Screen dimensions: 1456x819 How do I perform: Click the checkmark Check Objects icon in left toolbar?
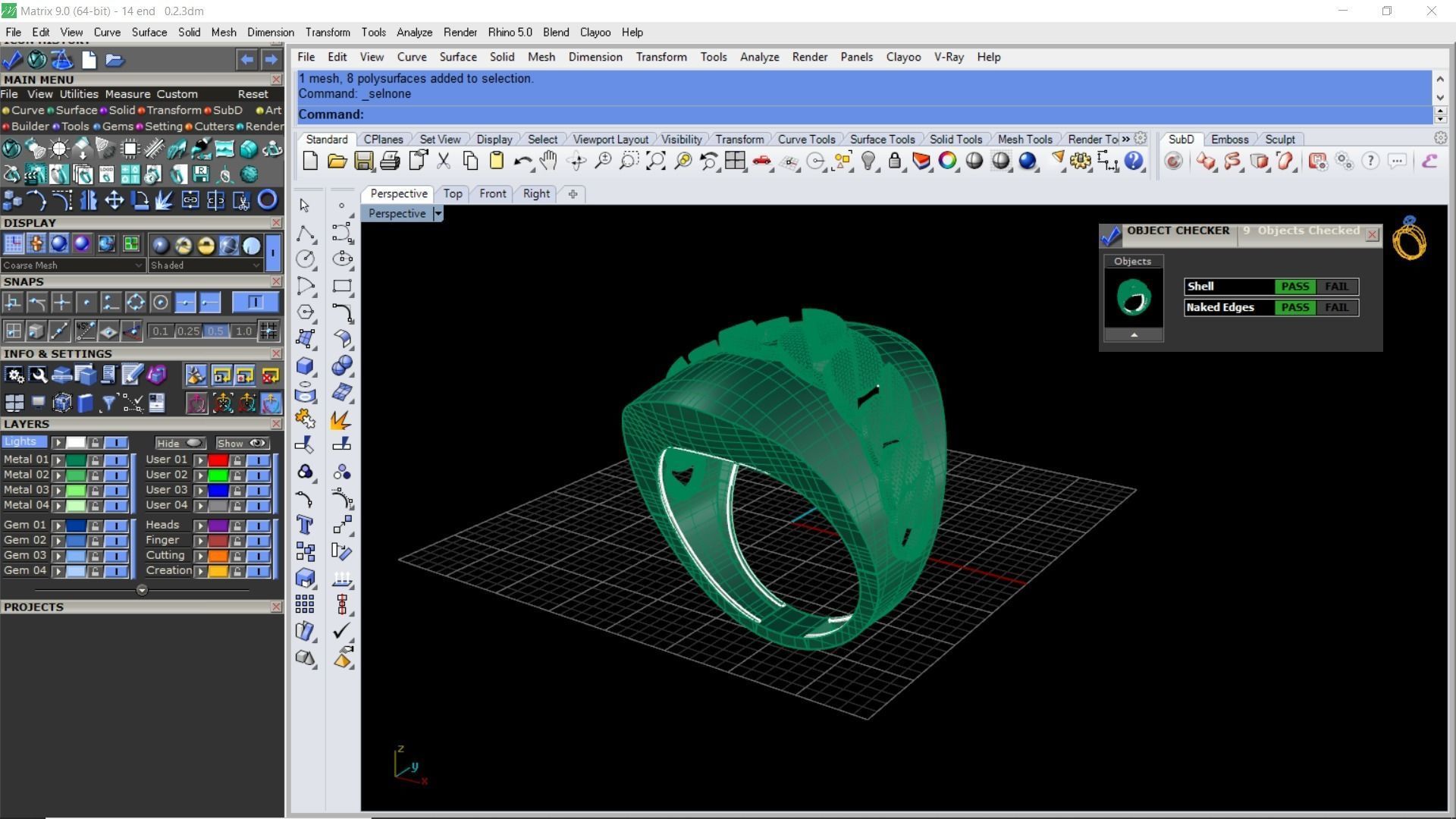[342, 631]
